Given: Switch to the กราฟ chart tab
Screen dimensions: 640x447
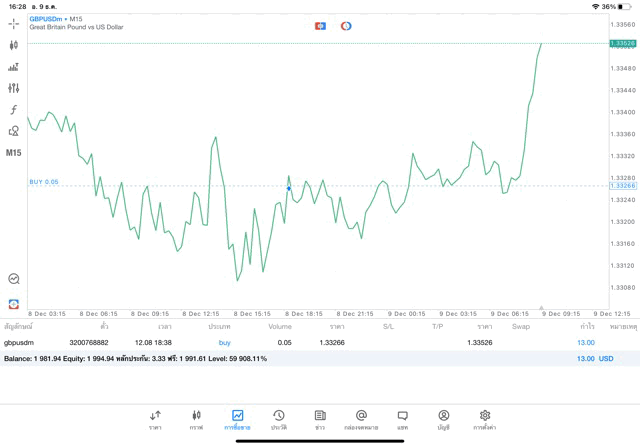Looking at the screenshot, I should [x=196, y=419].
